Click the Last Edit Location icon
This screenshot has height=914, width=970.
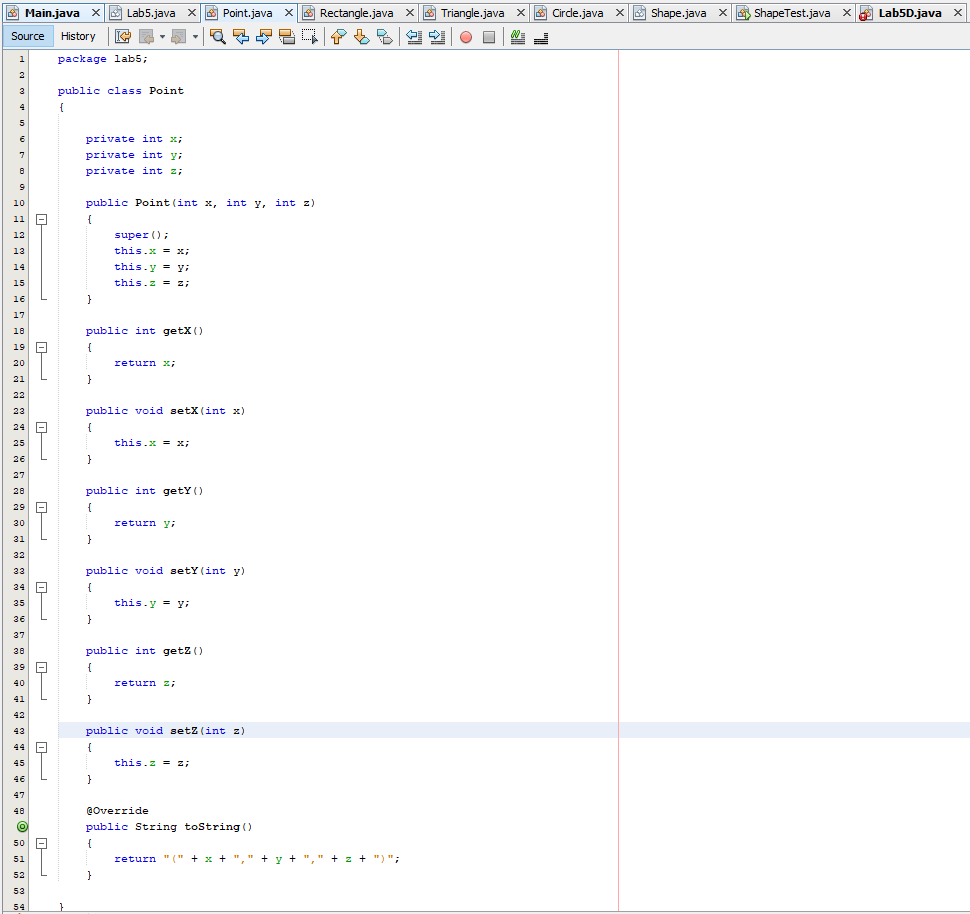coord(120,36)
